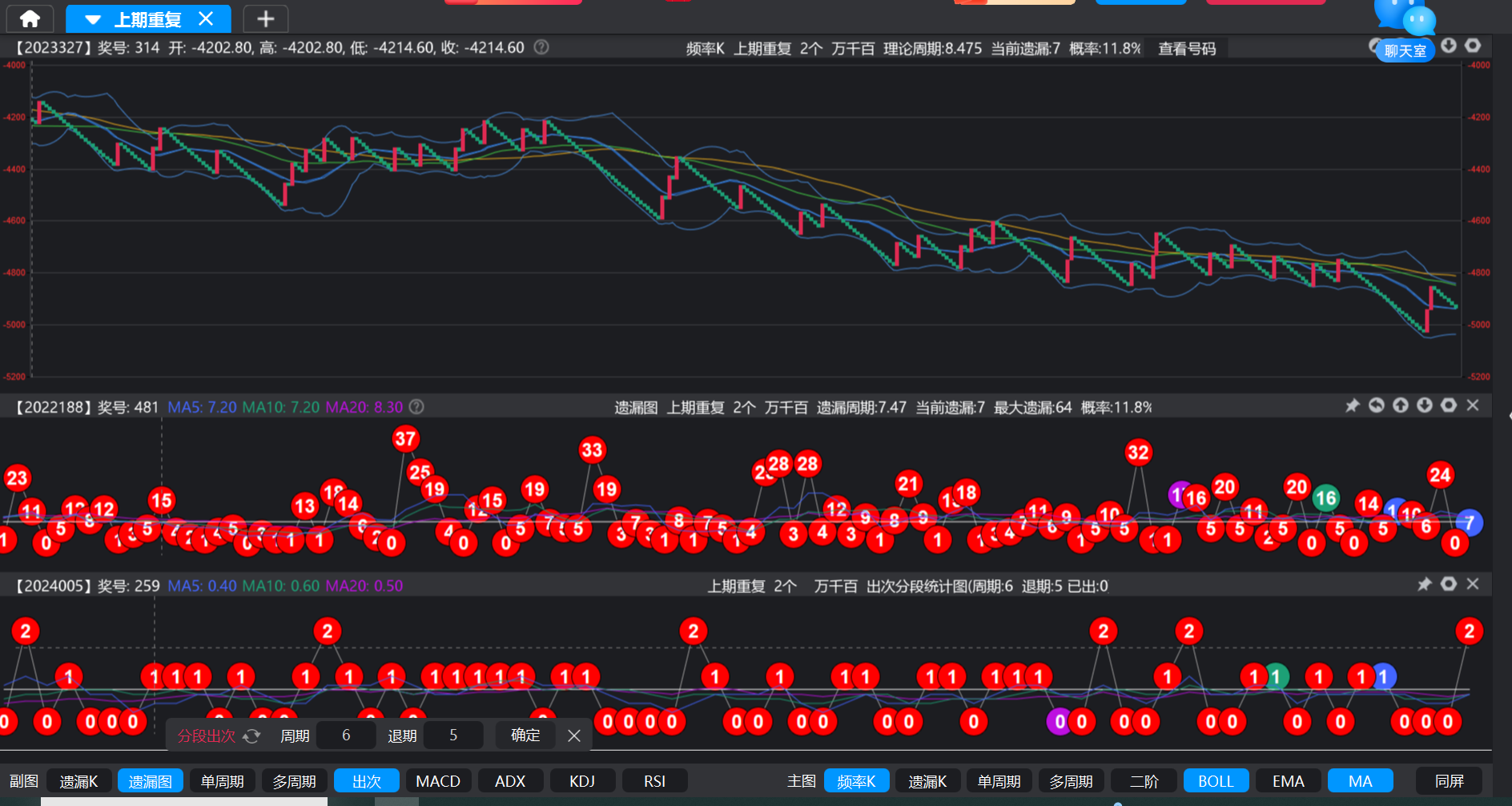Image resolution: width=1512 pixels, height=806 pixels.
Task: Open main chart settings hexagon icon
Action: 1473,46
